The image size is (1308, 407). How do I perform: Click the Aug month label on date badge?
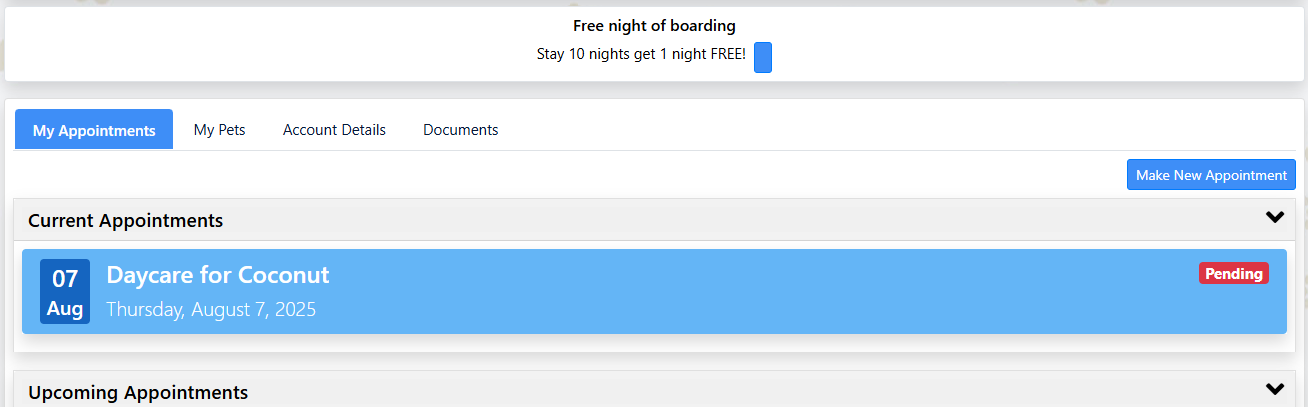tap(65, 308)
